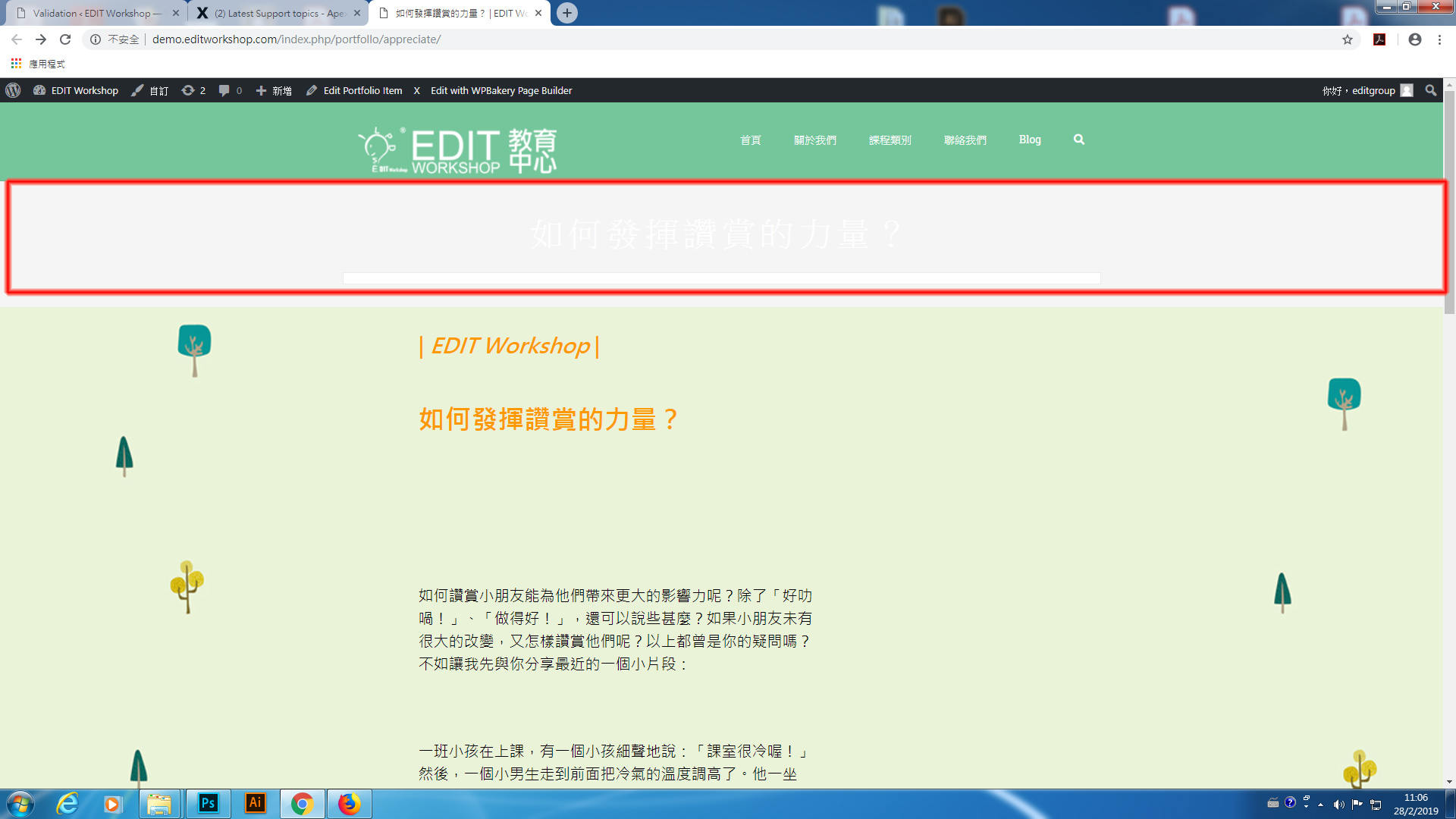Launch Photoshop from the taskbar

[x=208, y=803]
